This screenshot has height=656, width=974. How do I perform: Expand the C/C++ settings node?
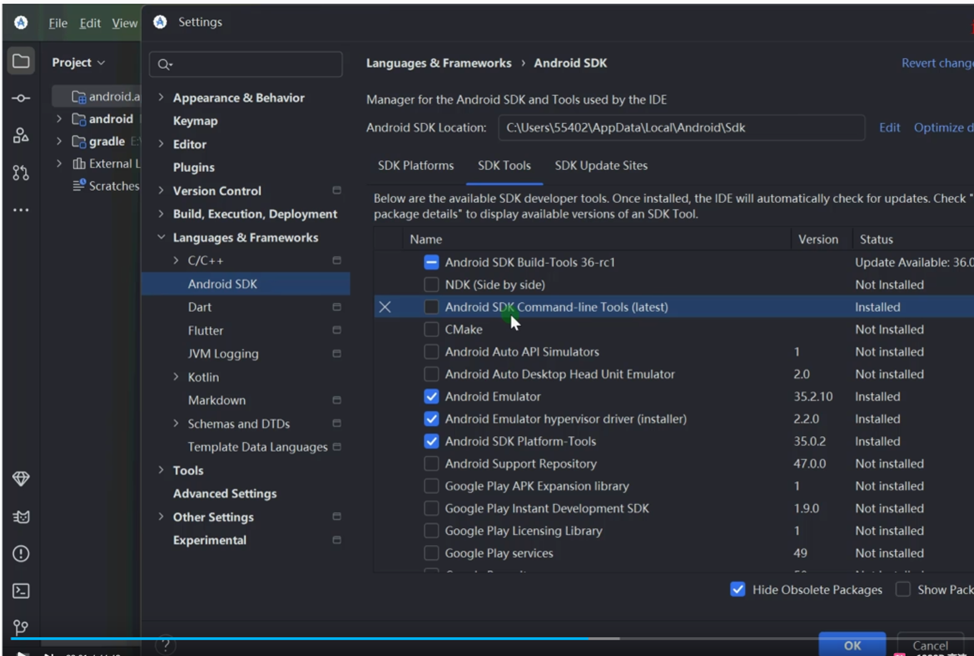click(176, 260)
